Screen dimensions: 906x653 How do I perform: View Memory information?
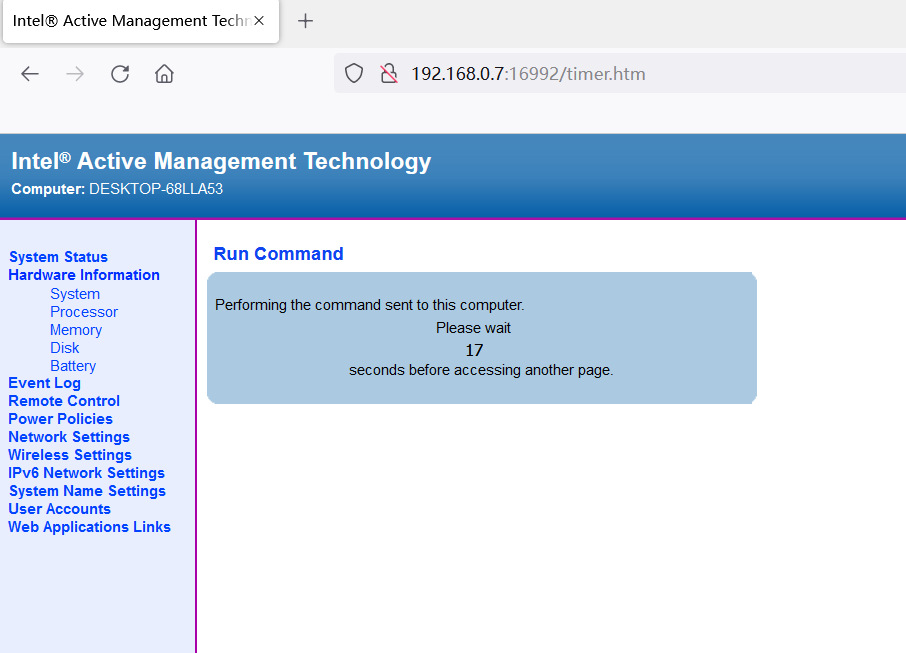click(75, 329)
